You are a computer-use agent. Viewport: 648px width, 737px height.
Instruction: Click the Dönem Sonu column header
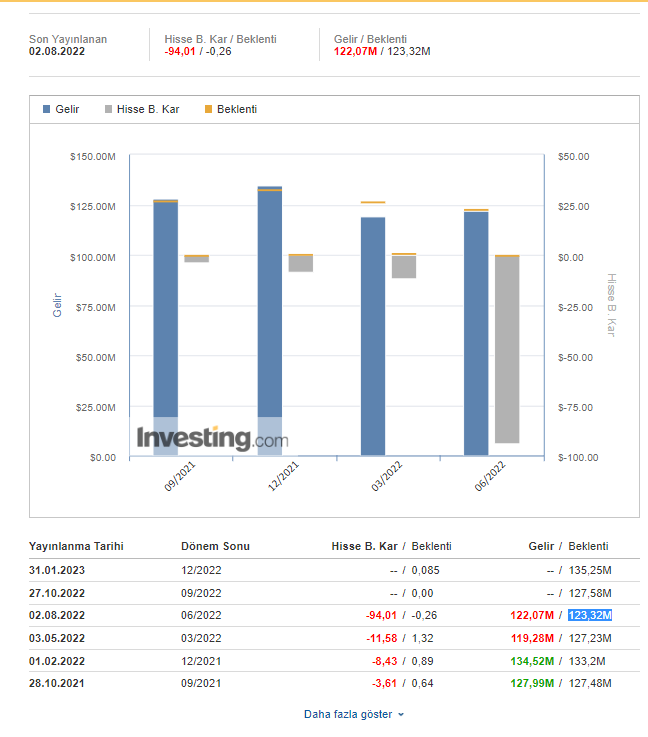[x=215, y=546]
